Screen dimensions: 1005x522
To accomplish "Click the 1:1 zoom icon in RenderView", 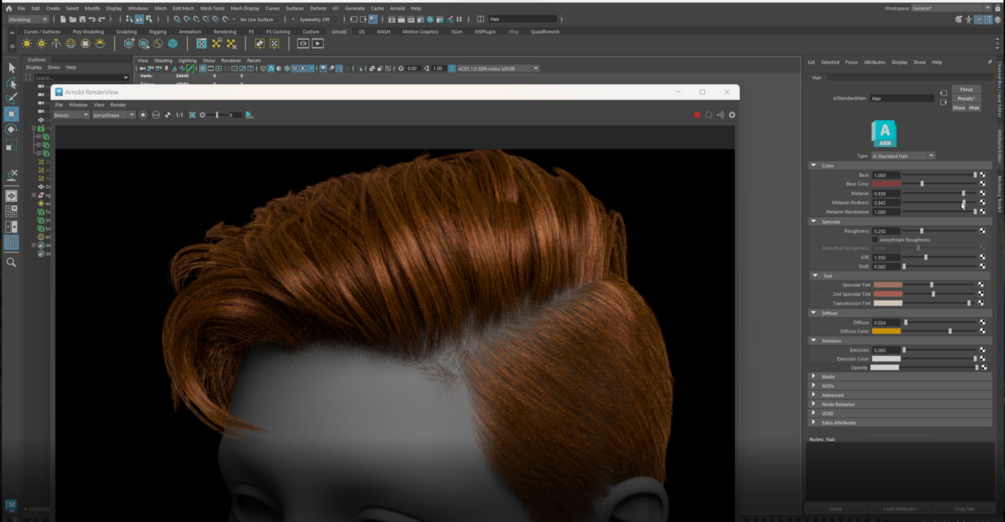I will click(179, 115).
